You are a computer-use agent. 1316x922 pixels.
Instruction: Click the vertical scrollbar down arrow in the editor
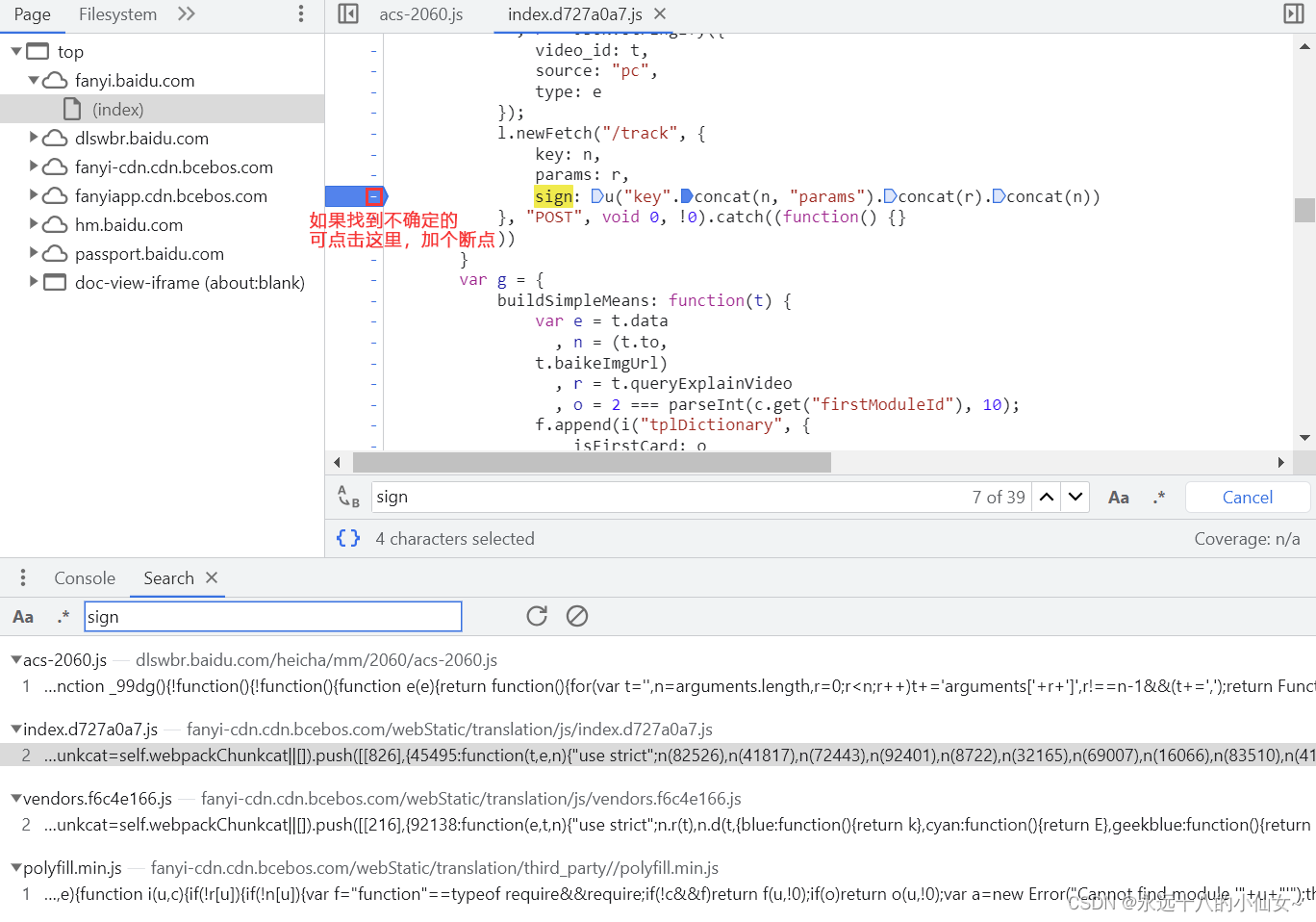coord(1304,438)
